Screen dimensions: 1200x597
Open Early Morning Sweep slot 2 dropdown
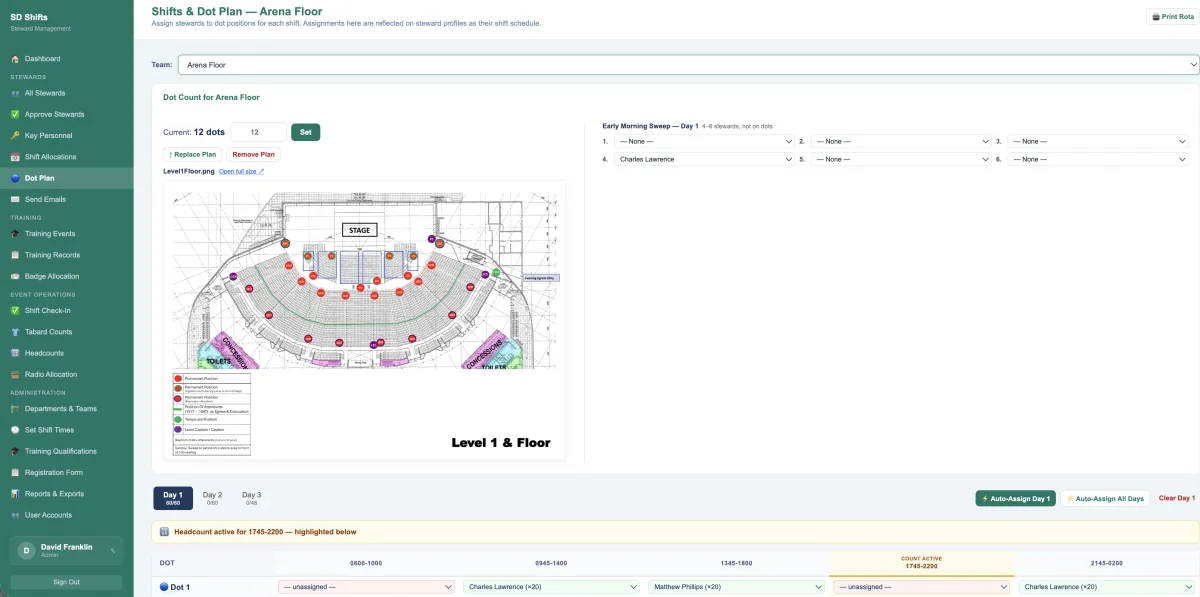[x=901, y=142]
